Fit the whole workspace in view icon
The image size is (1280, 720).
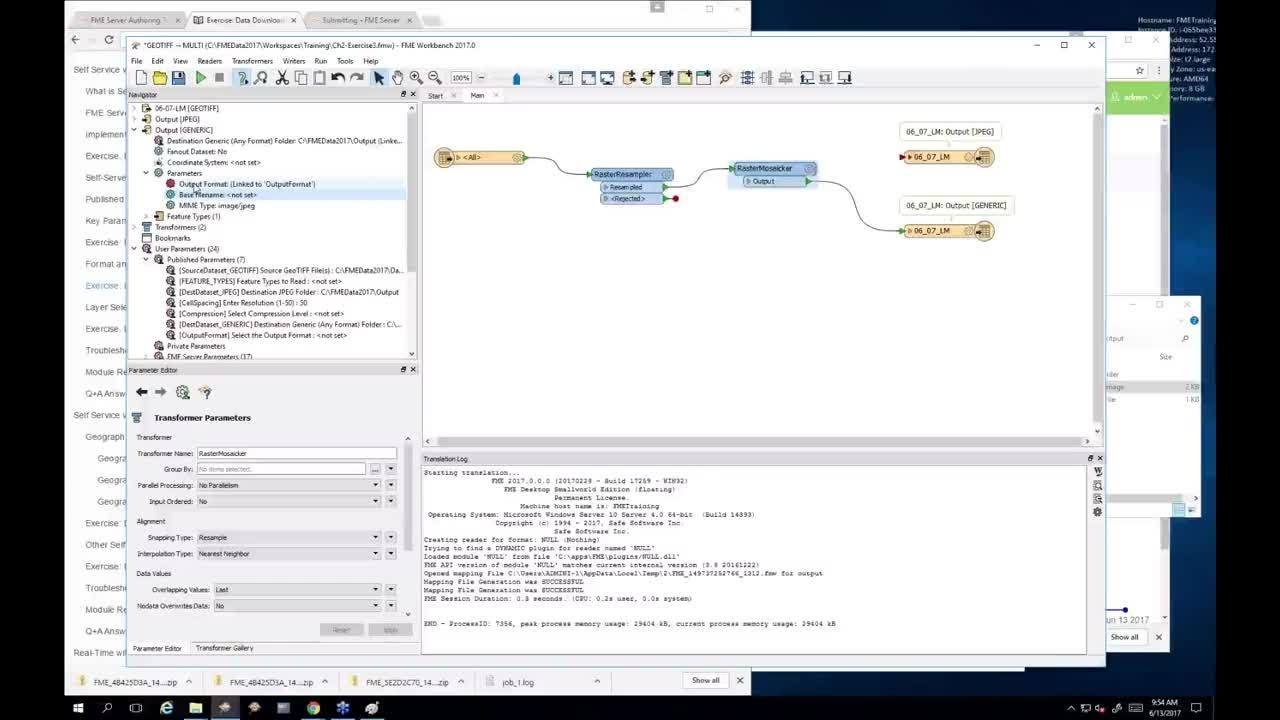588,78
